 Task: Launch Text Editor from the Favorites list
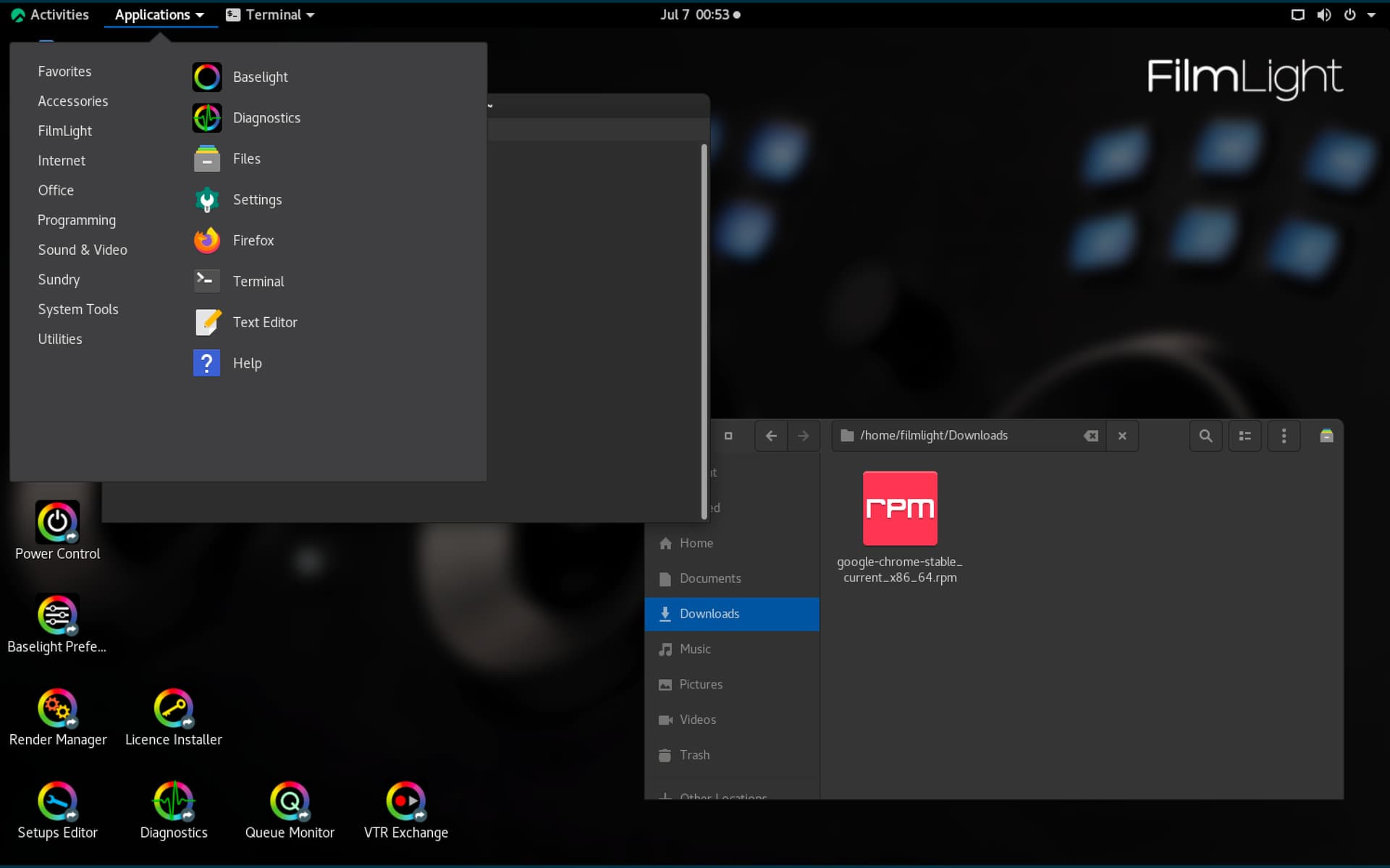click(x=245, y=322)
